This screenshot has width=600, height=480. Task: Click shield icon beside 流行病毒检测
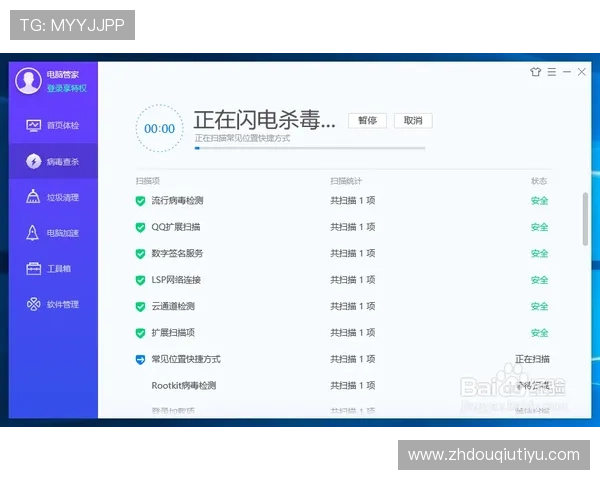140,201
